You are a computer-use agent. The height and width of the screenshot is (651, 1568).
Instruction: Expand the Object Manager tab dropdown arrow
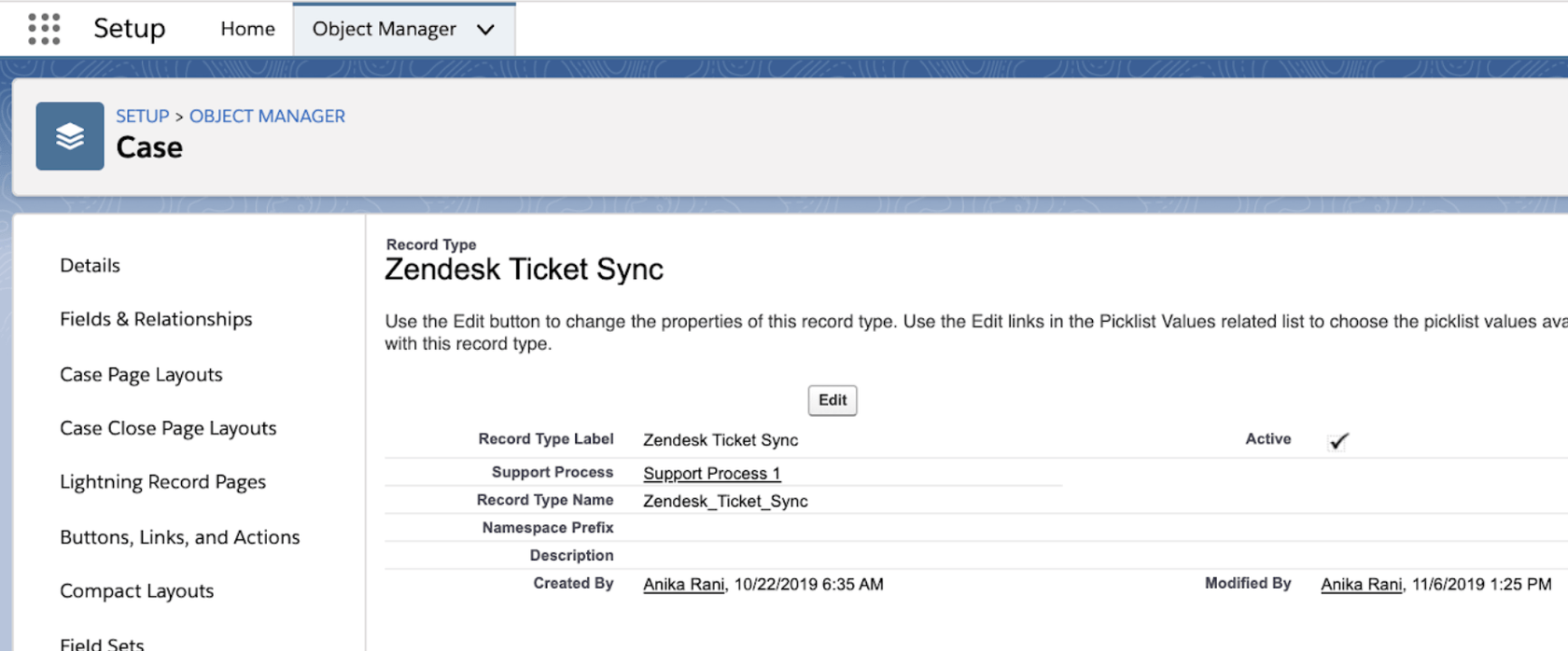485,30
